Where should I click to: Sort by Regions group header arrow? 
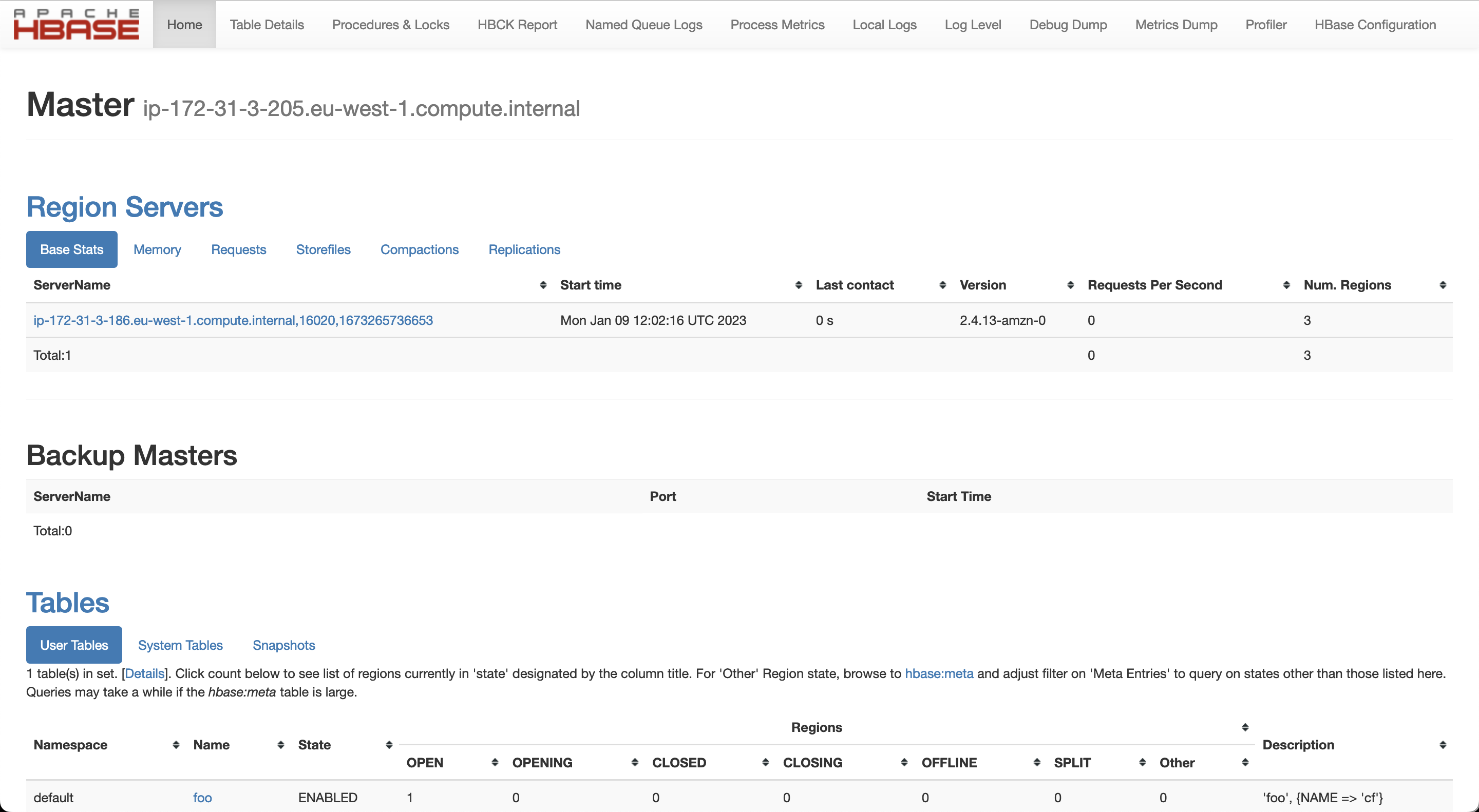[1245, 728]
